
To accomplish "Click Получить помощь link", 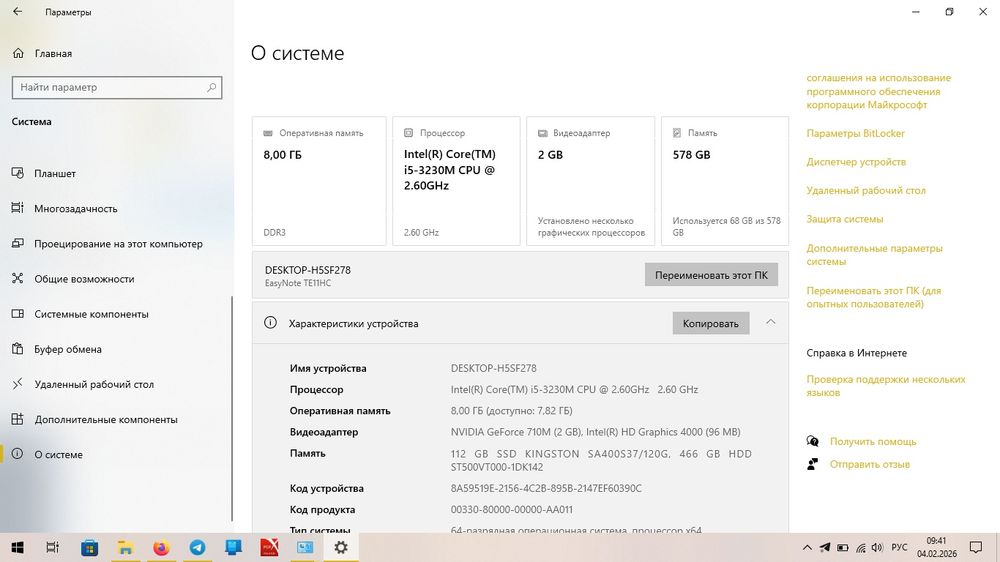I will point(872,441).
